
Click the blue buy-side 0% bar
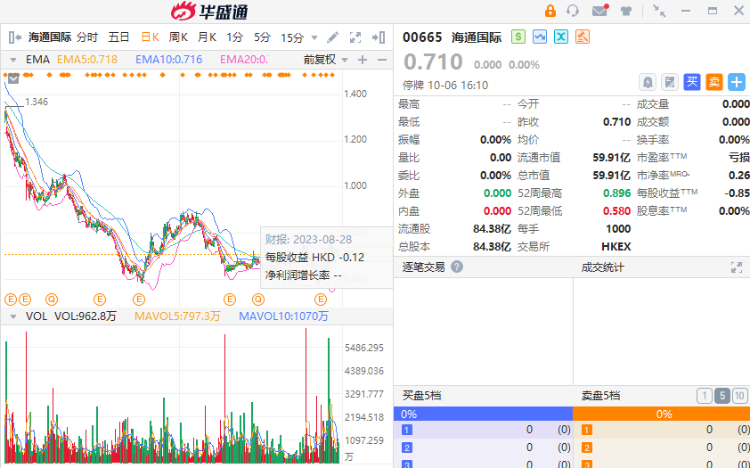click(x=483, y=414)
